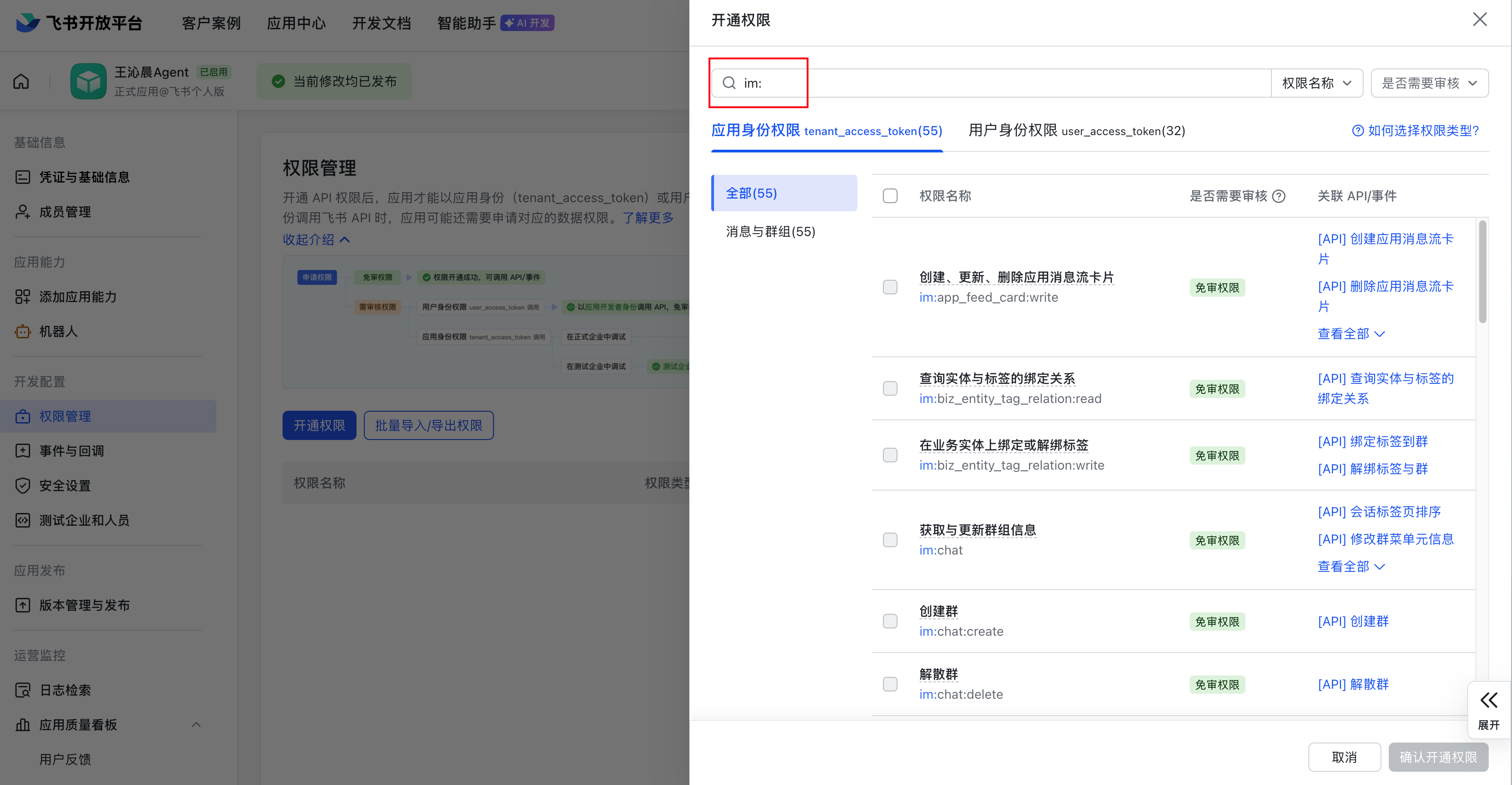Open the 是否需要审核 dropdown
The image size is (1512, 785).
1430,83
